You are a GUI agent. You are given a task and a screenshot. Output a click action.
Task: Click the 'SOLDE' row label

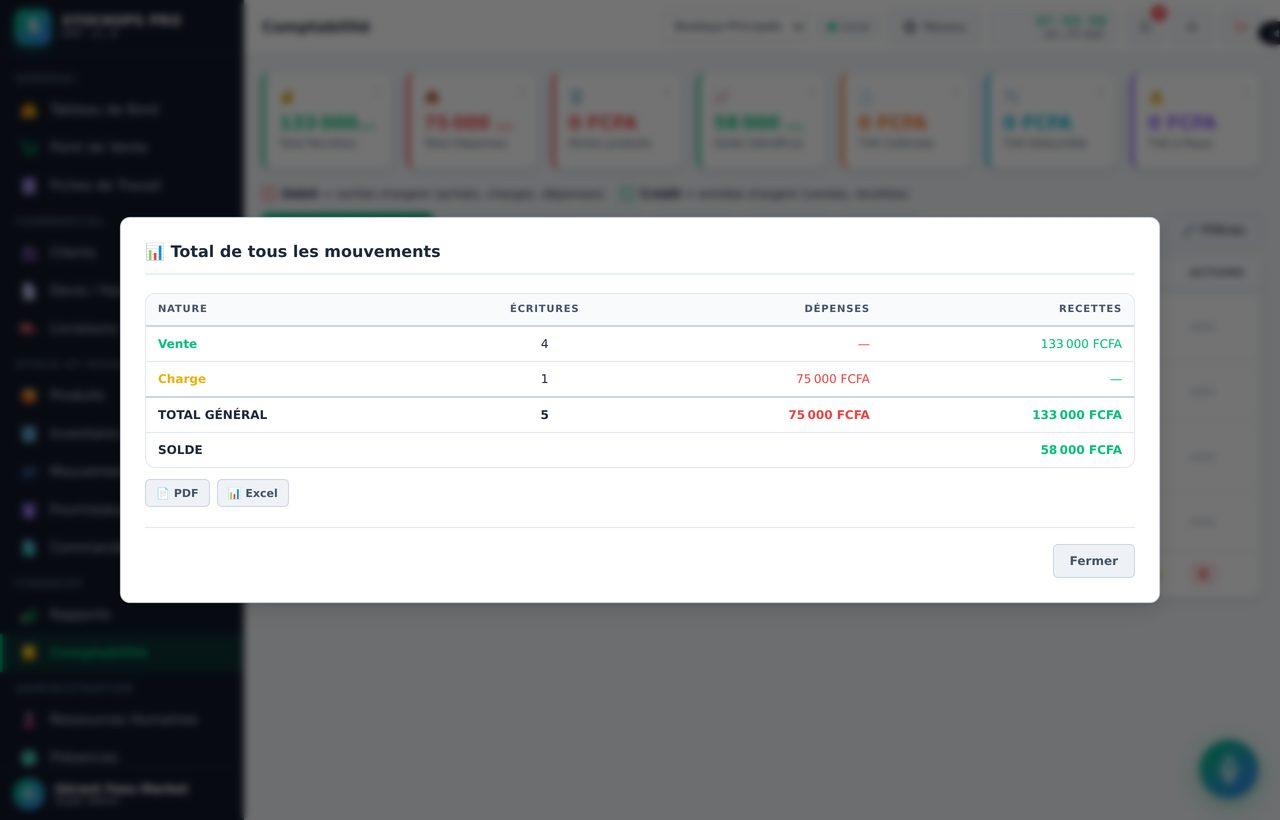pyautogui.click(x=180, y=450)
